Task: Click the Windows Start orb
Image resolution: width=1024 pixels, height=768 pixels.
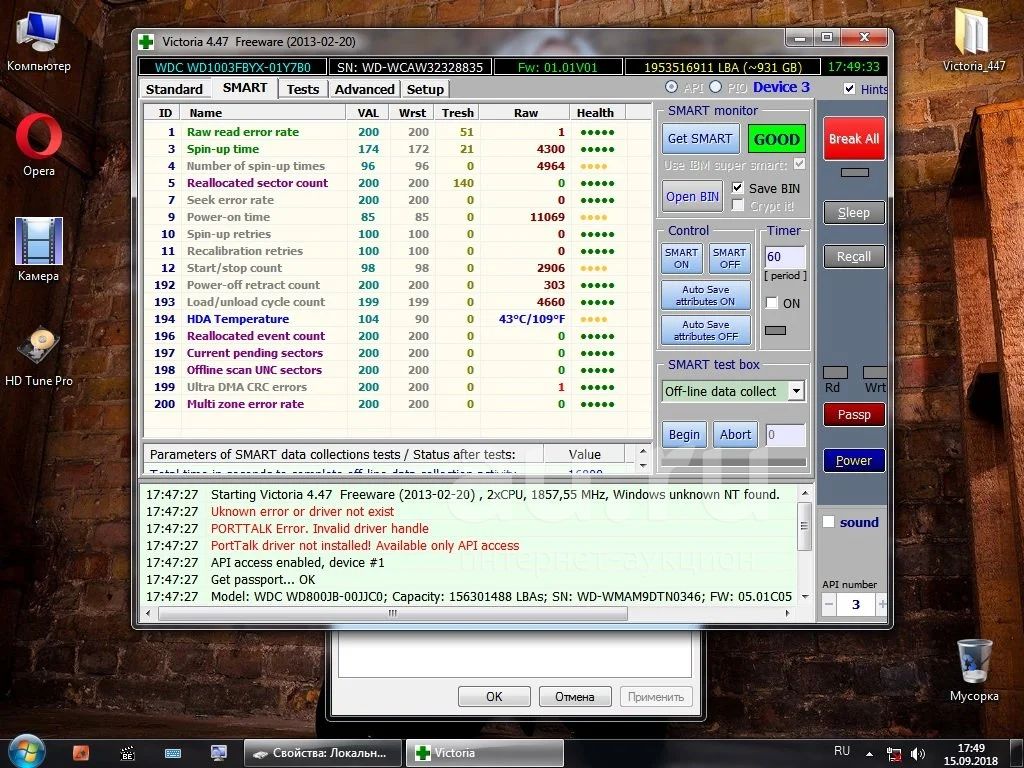Action: point(25,752)
